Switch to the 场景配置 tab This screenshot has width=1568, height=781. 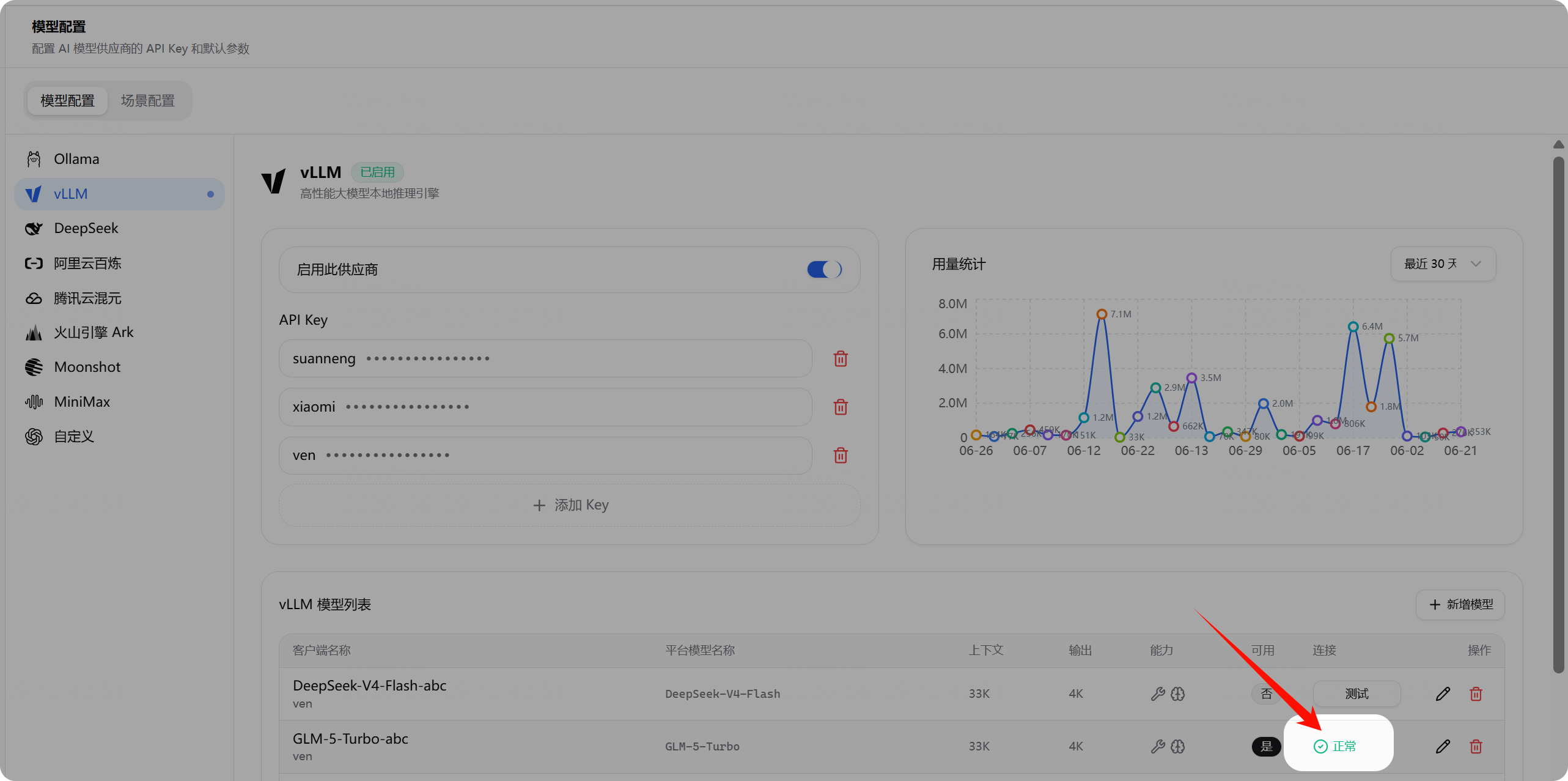click(148, 100)
